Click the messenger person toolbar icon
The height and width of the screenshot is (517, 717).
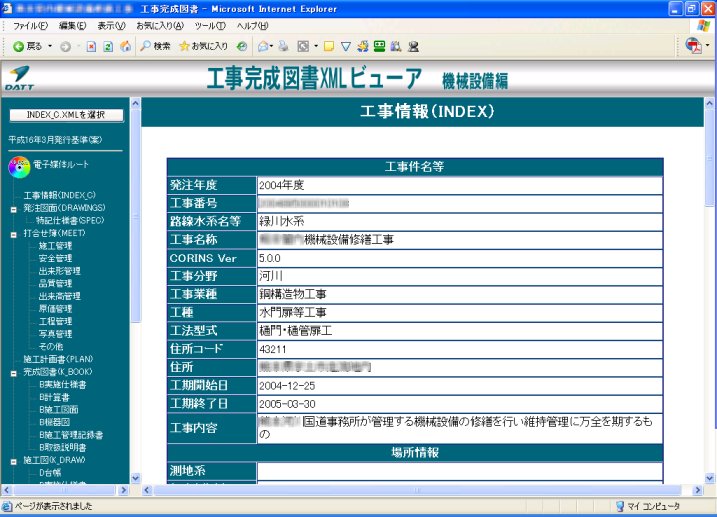413,46
